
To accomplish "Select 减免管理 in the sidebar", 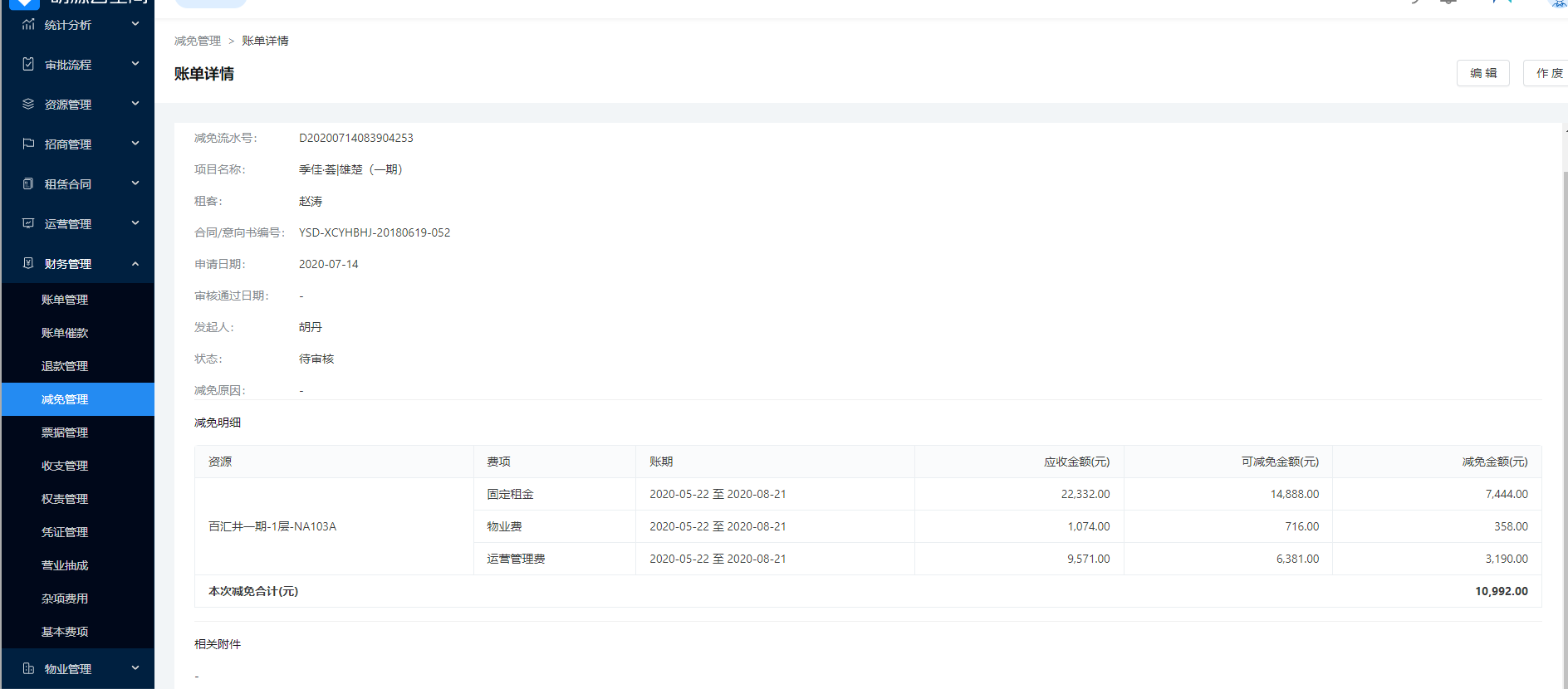I will point(65,399).
